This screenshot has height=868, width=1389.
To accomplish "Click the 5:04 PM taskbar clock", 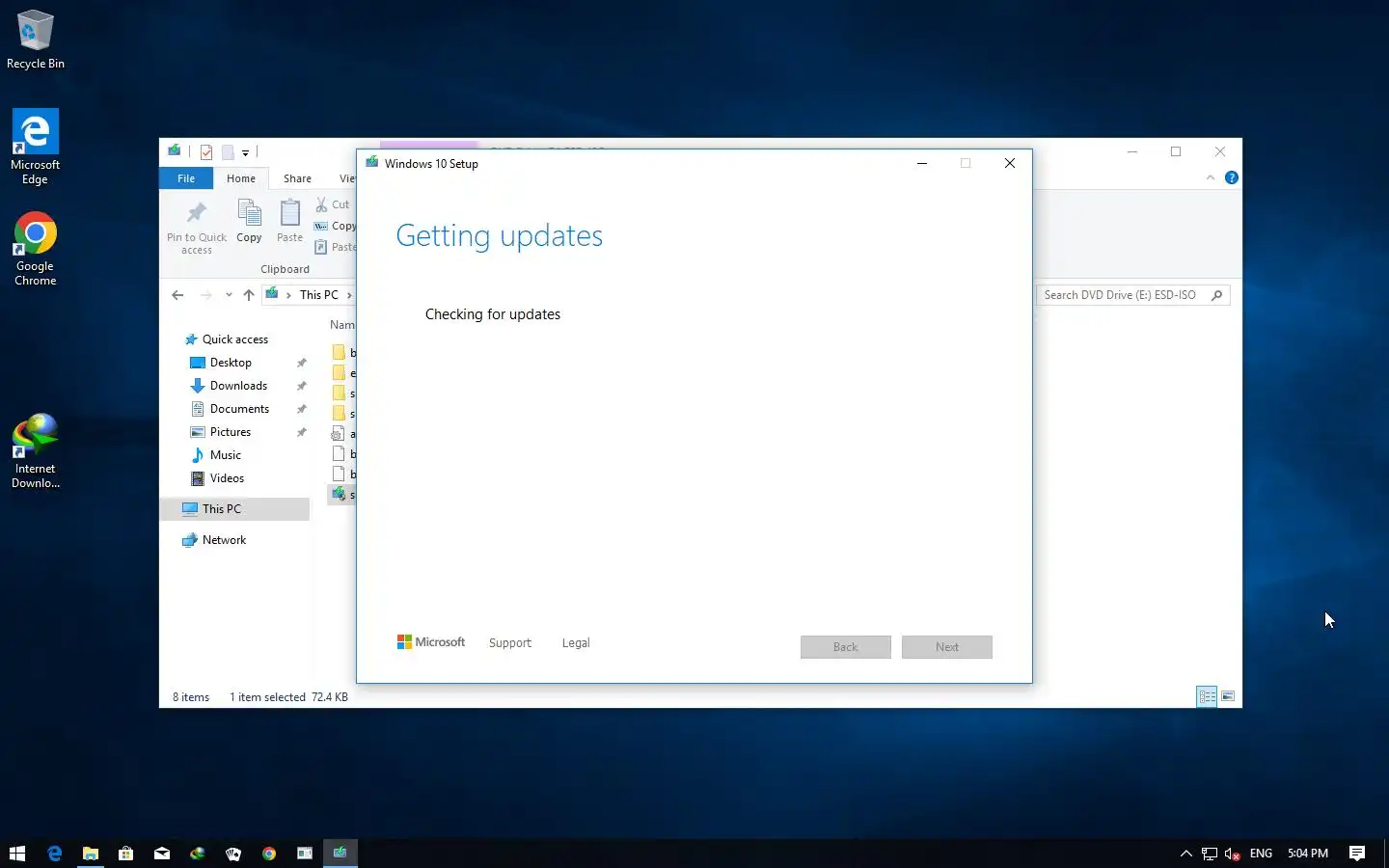I will coord(1307,854).
